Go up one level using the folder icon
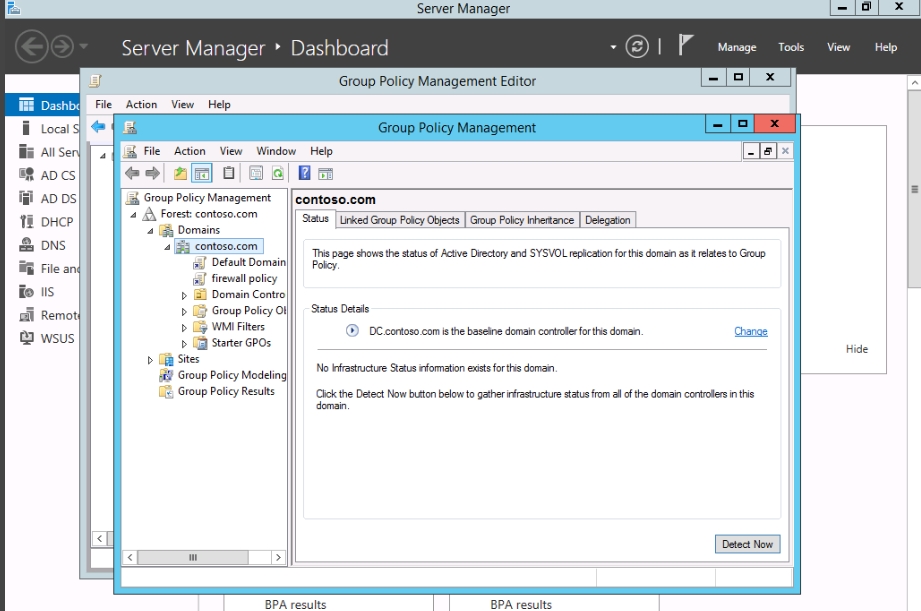This screenshot has height=611, width=921. pyautogui.click(x=180, y=173)
